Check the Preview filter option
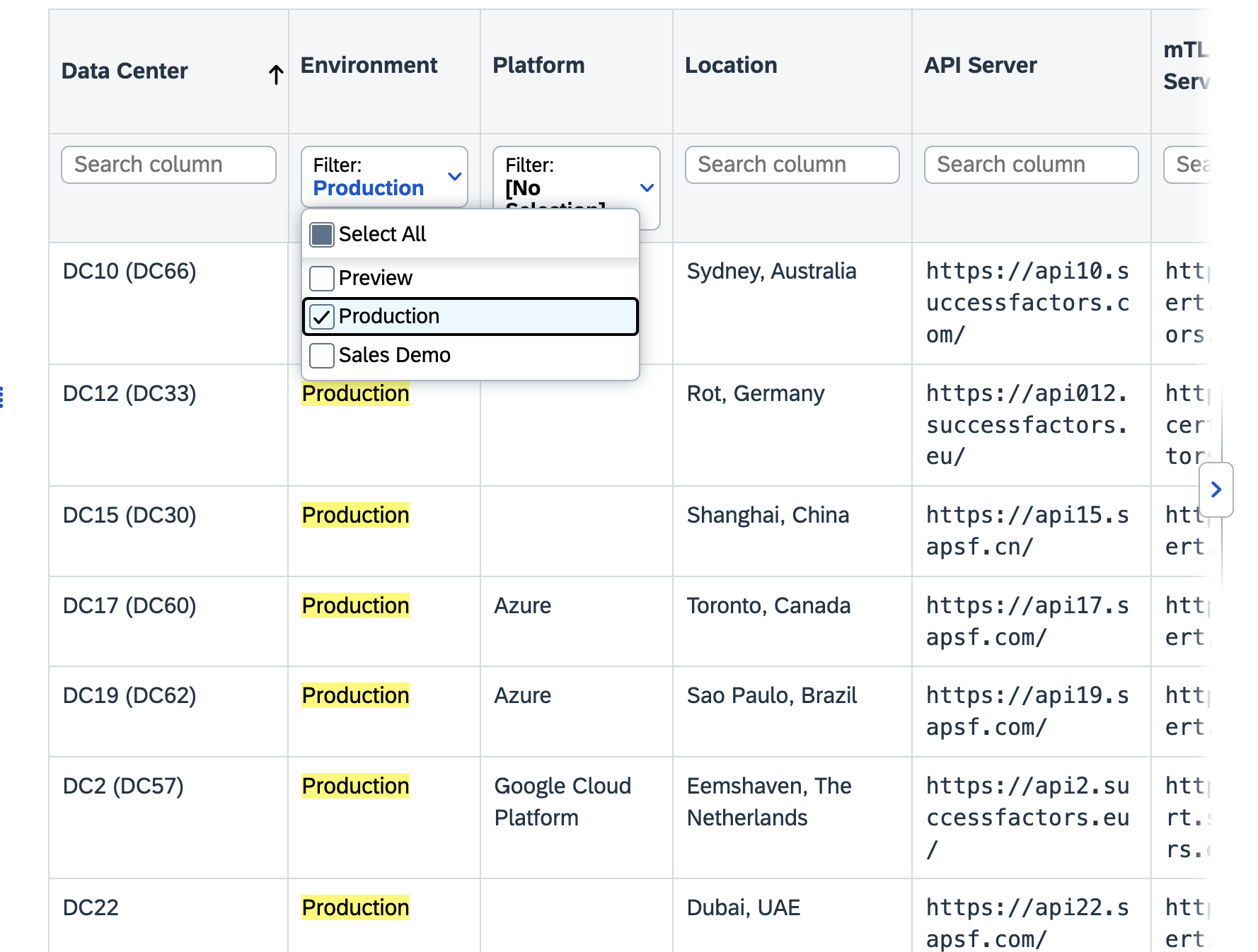Viewport: 1258px width, 952px height. pyautogui.click(x=322, y=279)
